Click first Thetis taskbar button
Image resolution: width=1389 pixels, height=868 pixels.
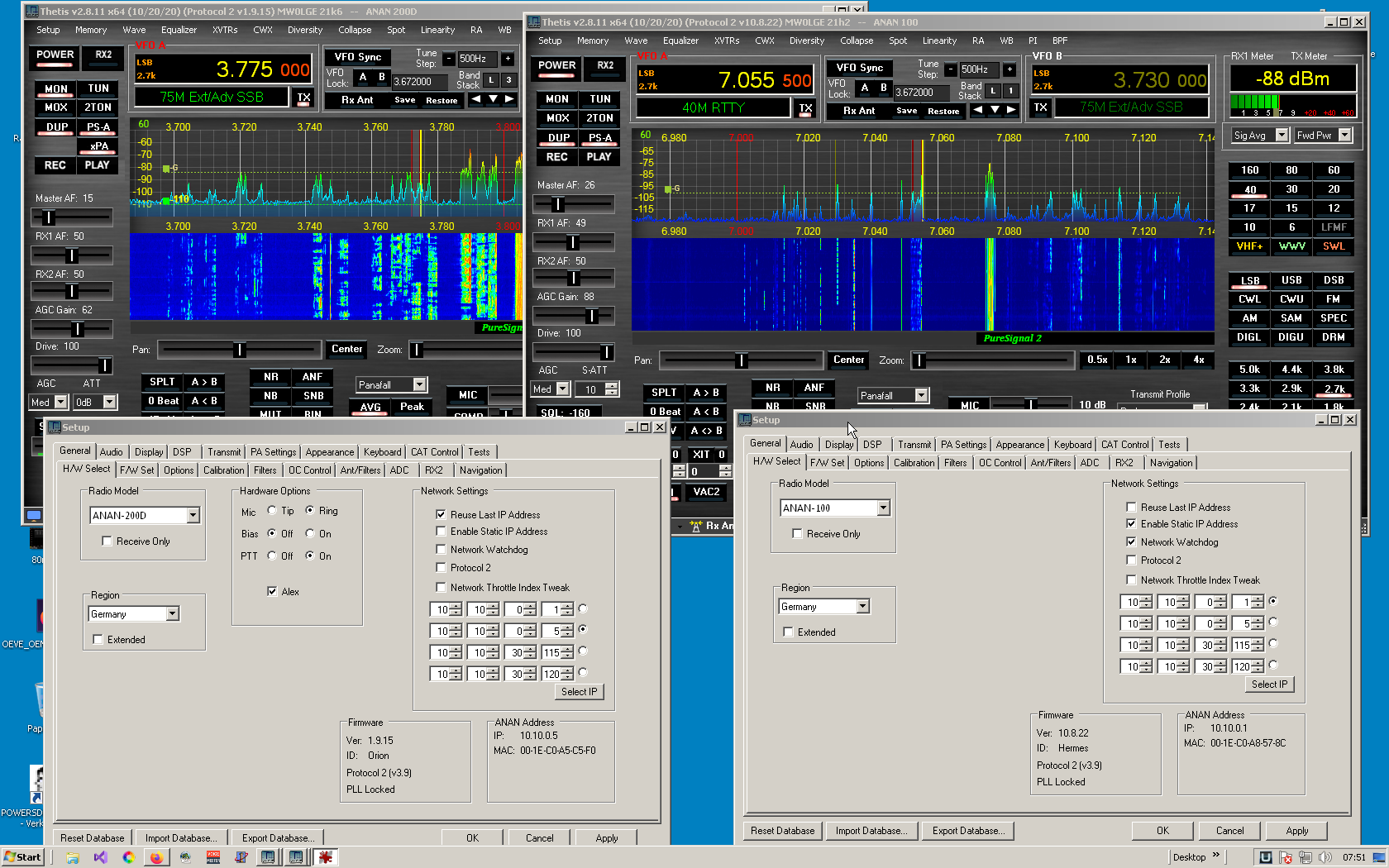(268, 857)
